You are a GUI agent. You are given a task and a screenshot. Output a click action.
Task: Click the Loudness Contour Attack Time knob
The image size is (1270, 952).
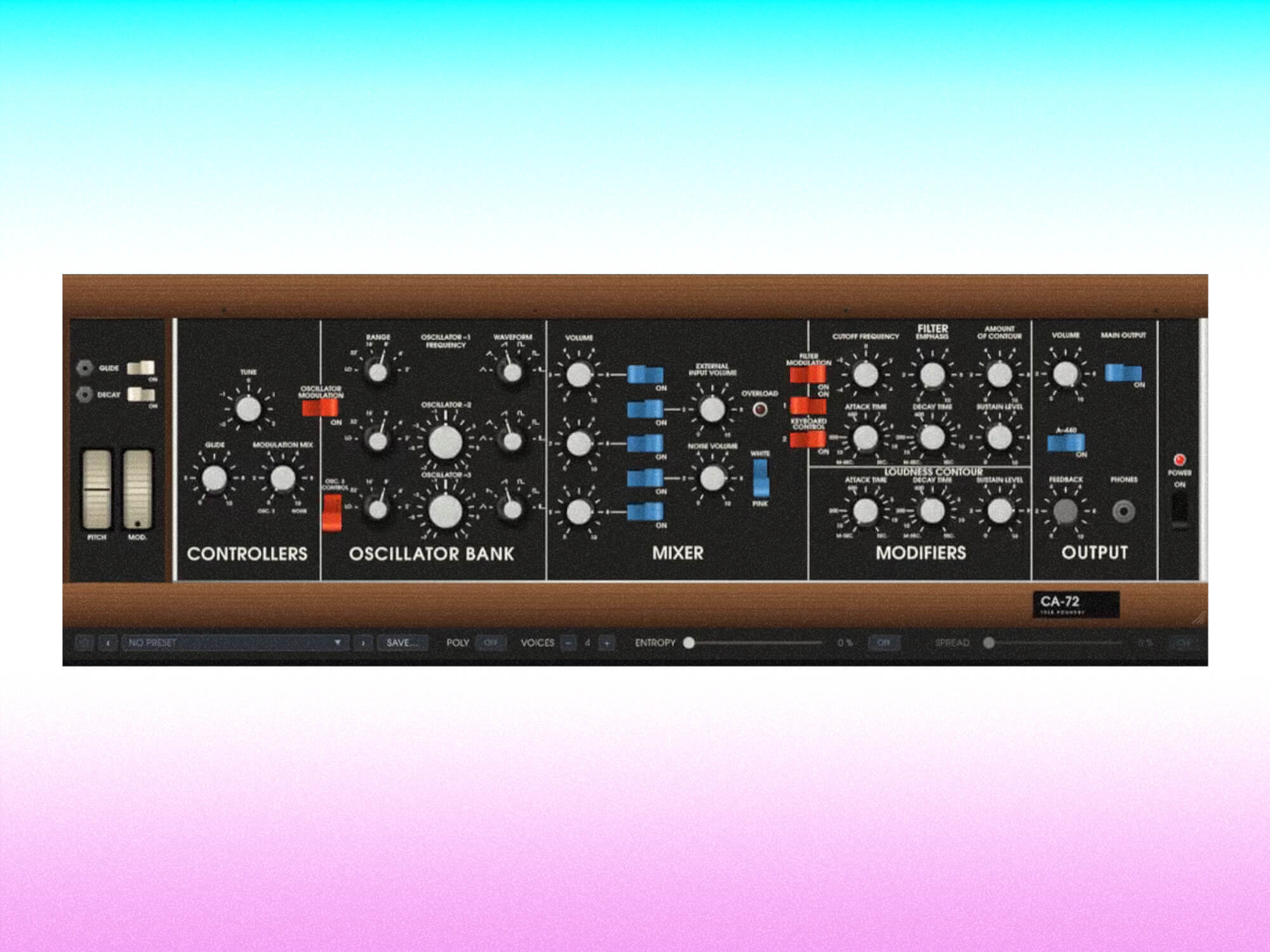pos(865,512)
